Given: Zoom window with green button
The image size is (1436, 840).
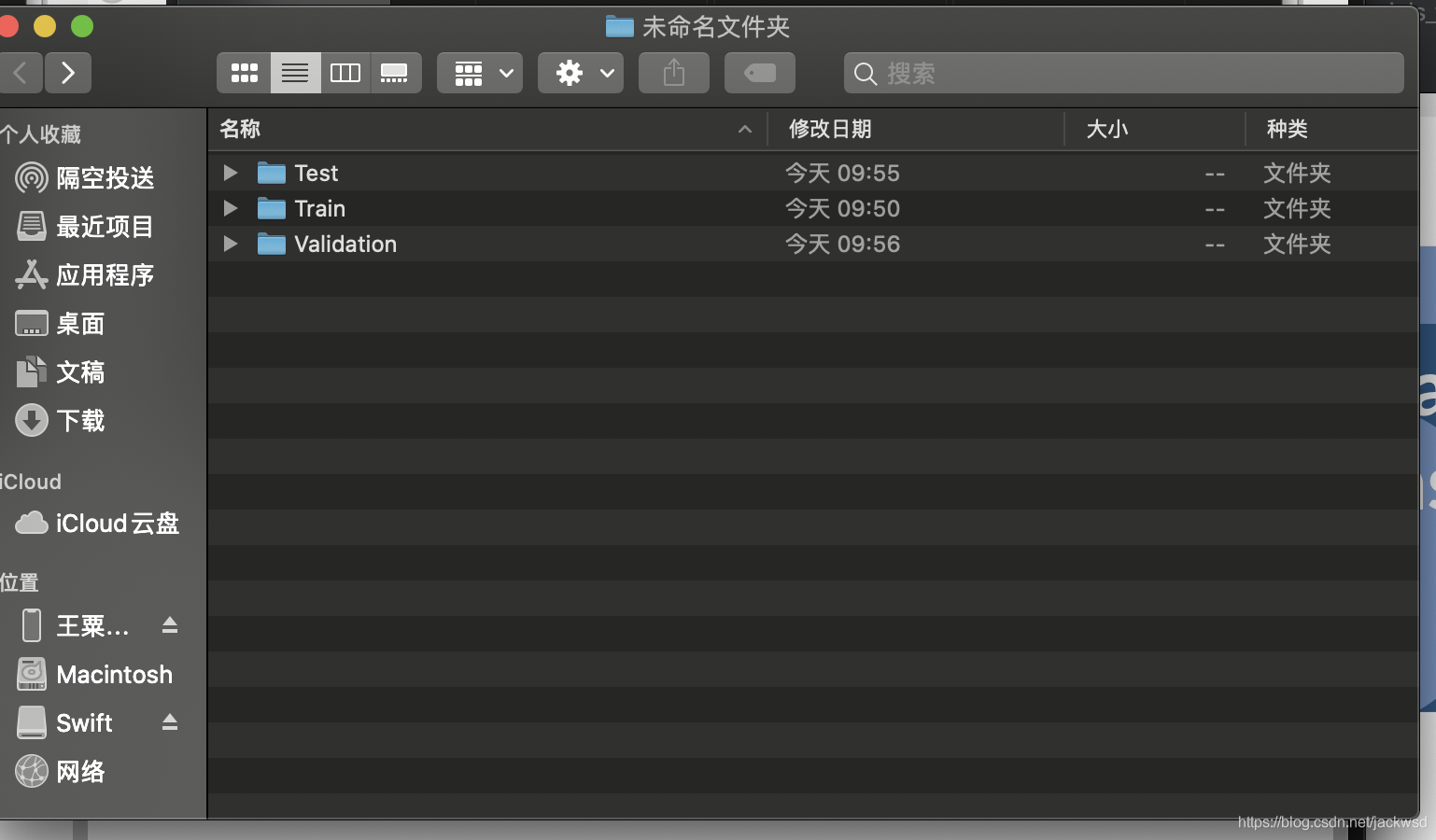Looking at the screenshot, I should [x=82, y=26].
